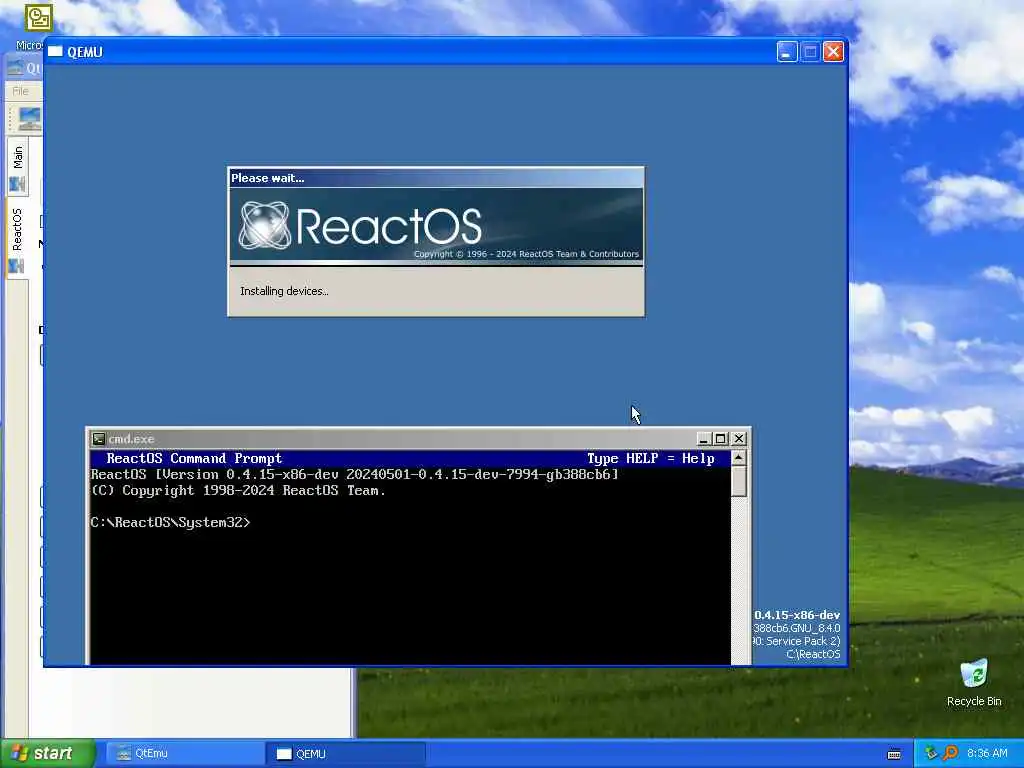This screenshot has width=1024, height=768.
Task: Click the keyboard icon on the taskbar
Action: tap(894, 754)
